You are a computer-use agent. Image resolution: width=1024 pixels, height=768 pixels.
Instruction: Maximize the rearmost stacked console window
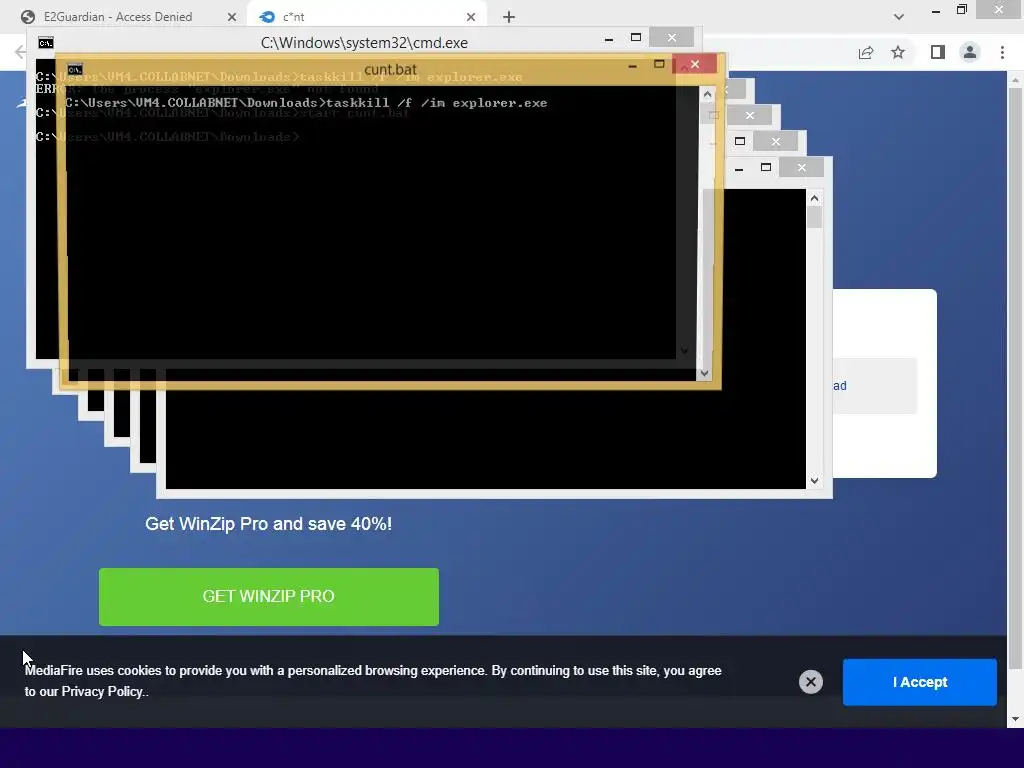tap(765, 168)
